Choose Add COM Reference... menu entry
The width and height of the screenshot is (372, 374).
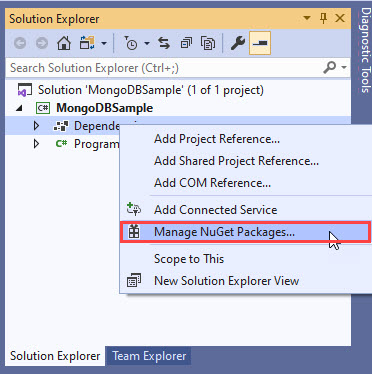click(212, 183)
